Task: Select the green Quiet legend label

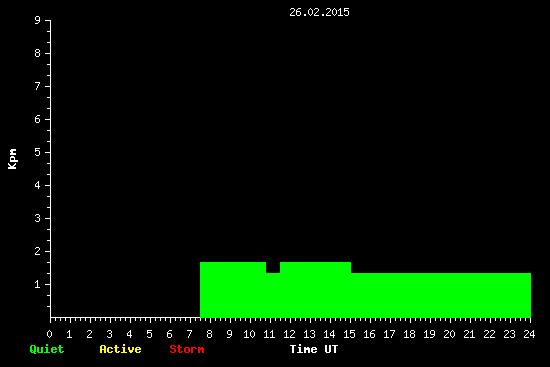Action: coord(47,349)
